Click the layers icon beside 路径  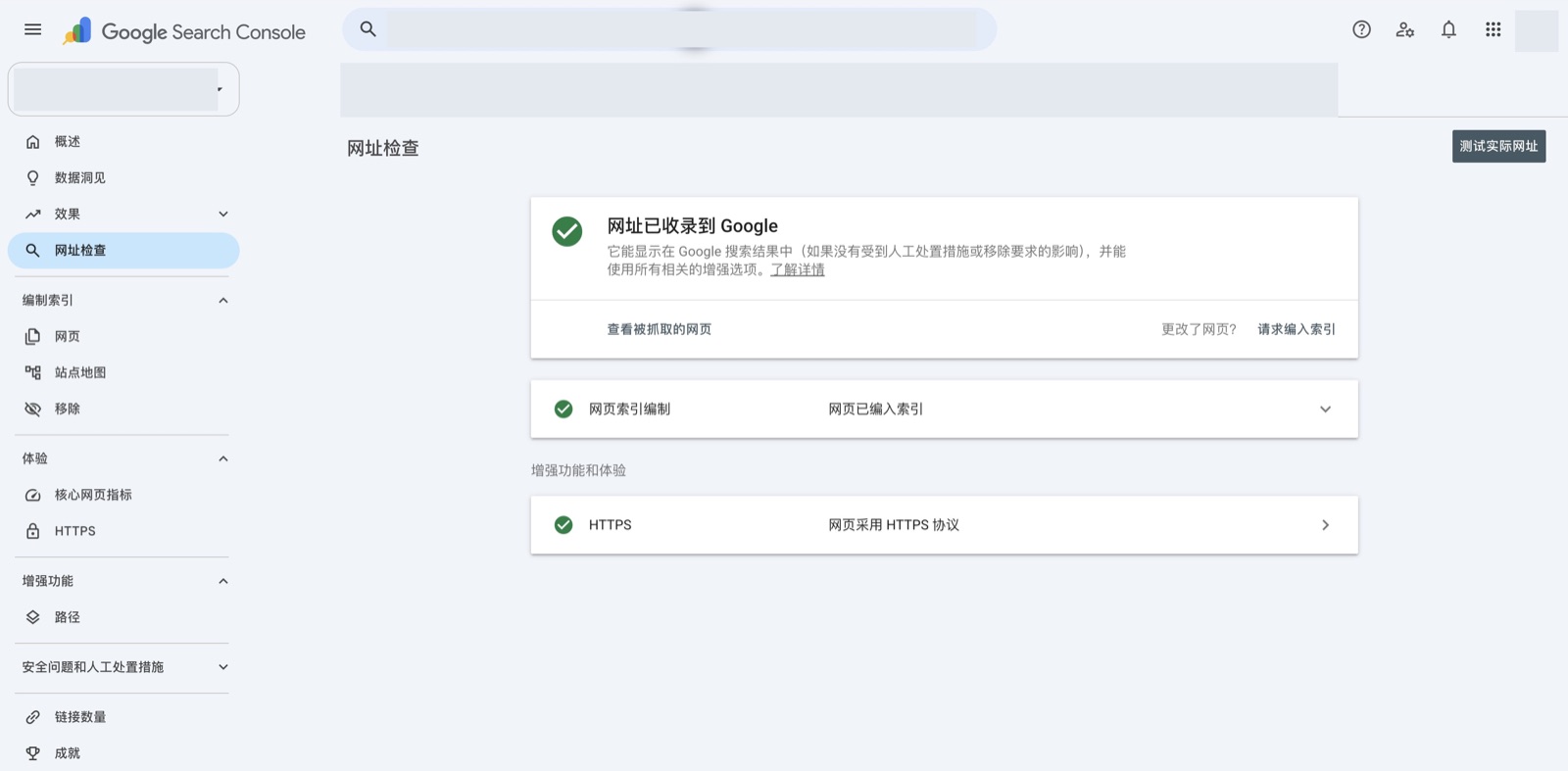pos(33,618)
